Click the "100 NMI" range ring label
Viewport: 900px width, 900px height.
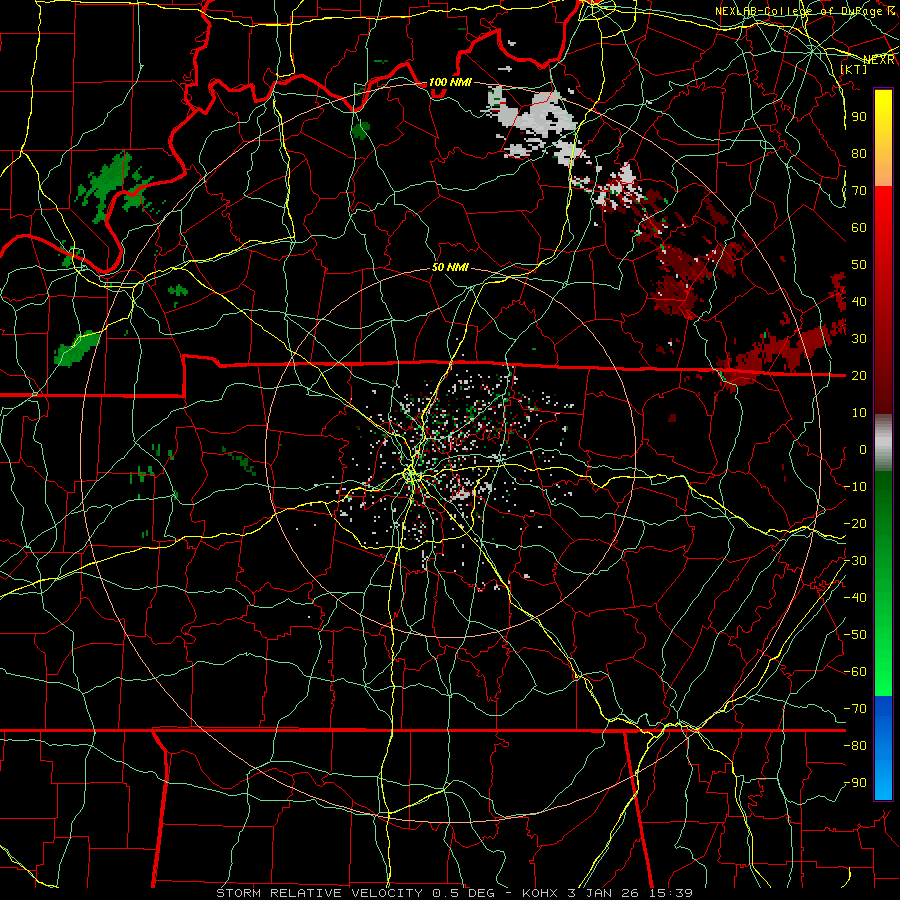coord(450,82)
